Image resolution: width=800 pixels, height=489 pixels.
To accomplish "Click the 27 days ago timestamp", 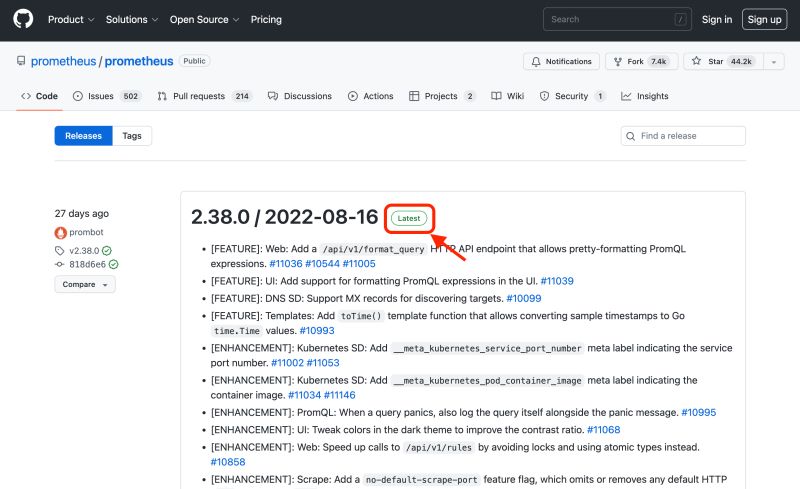I will 82,213.
